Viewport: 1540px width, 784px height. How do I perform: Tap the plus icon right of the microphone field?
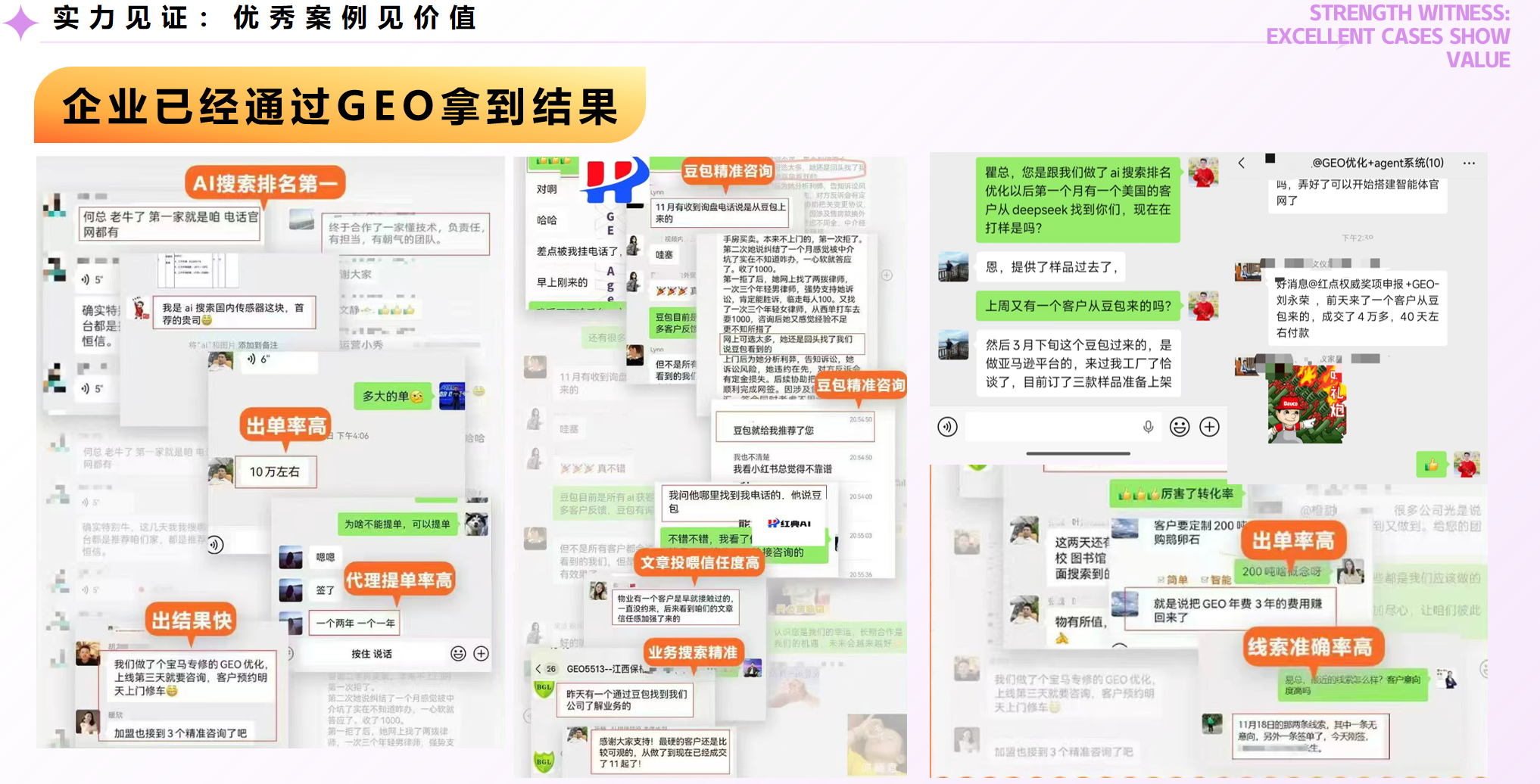point(1210,427)
